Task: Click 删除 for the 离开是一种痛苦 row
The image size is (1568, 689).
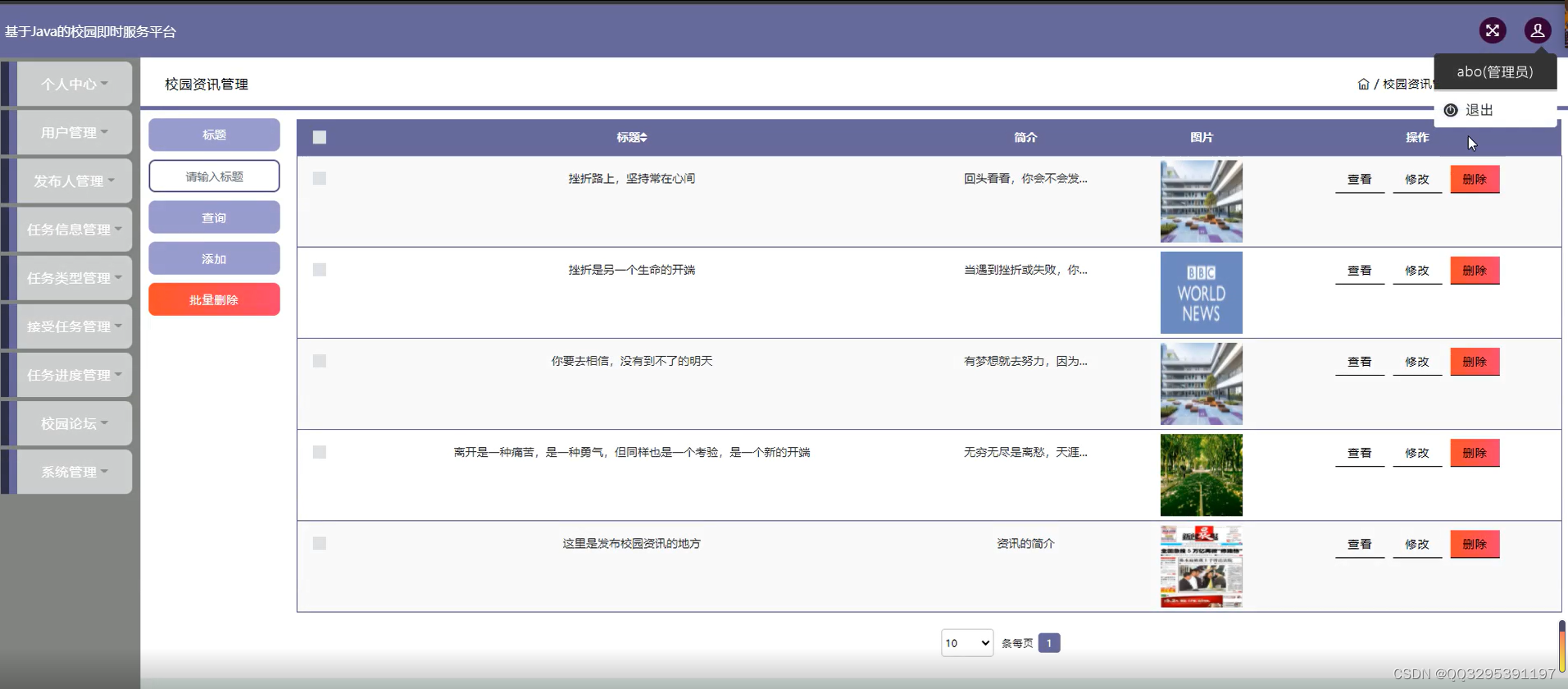Action: click(1475, 453)
